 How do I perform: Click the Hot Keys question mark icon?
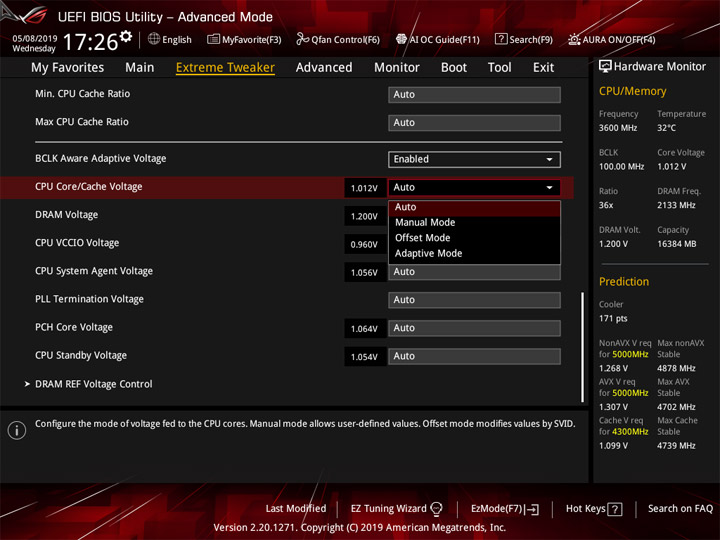pyautogui.click(x=615, y=509)
